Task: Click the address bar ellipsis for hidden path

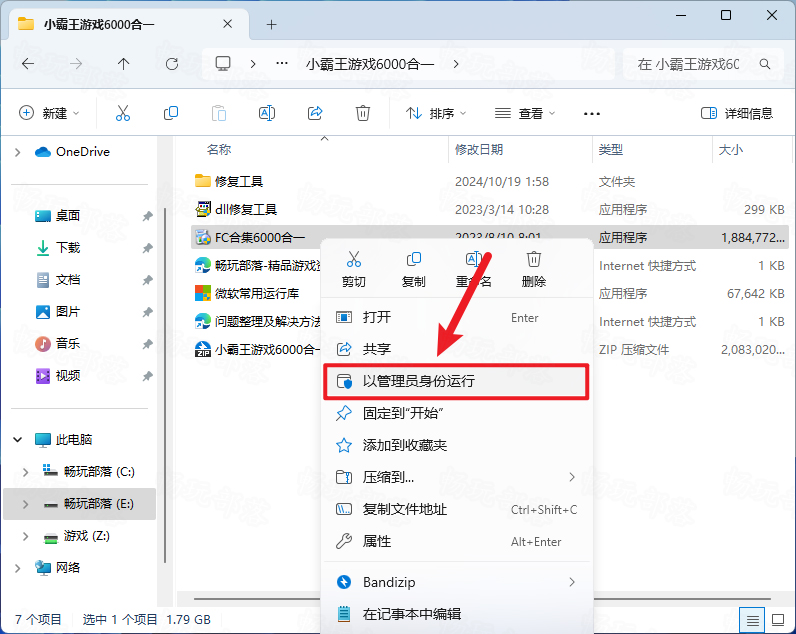Action: tap(282, 63)
